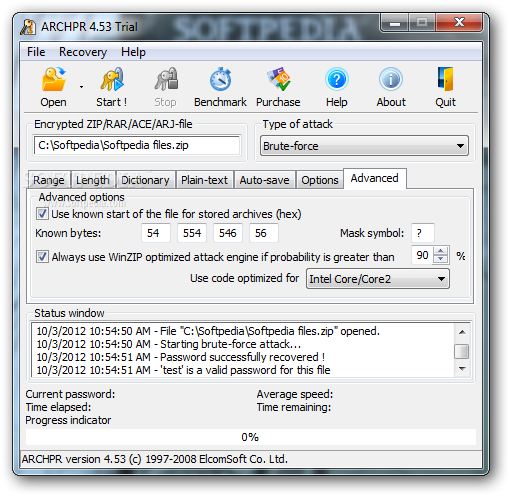Click the known byte field 56
510x496 pixels.
264,233
